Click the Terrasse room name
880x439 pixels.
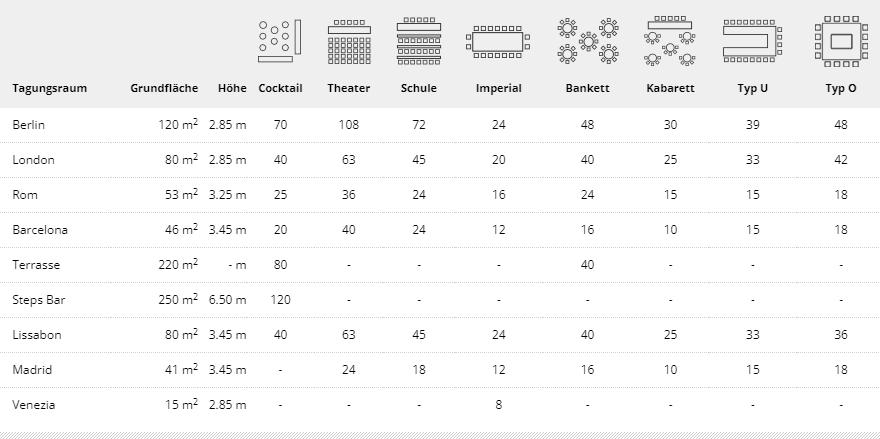36,265
